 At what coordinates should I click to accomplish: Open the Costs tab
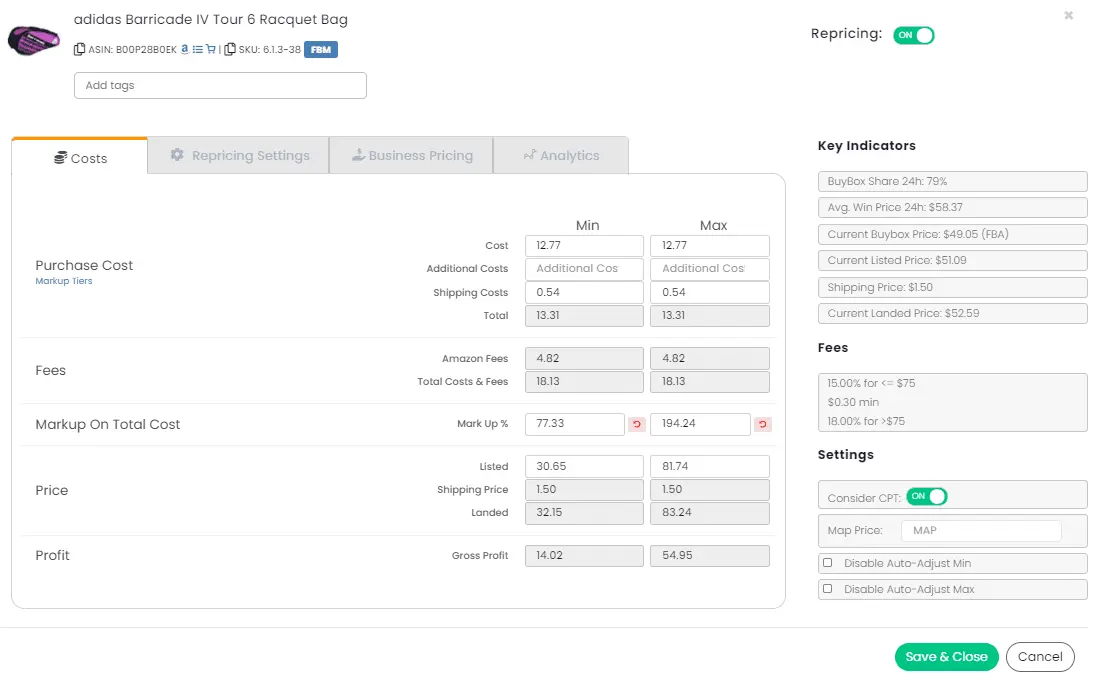(x=80, y=157)
